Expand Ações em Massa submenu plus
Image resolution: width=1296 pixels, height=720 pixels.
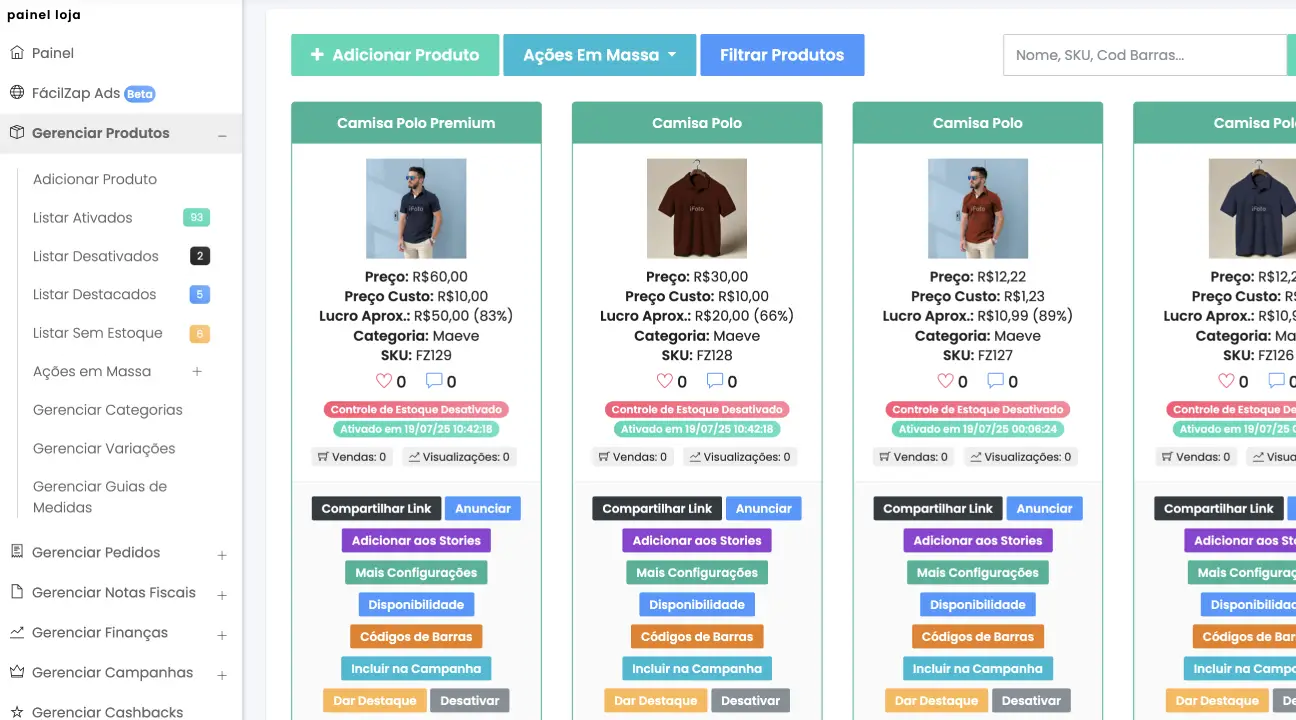click(x=197, y=371)
